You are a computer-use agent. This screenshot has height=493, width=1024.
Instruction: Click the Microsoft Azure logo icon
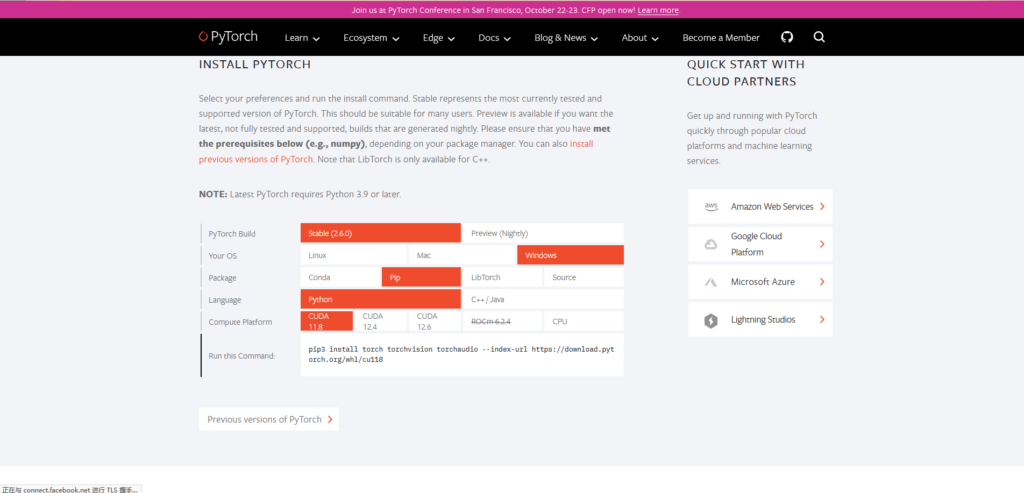pyautogui.click(x=711, y=282)
